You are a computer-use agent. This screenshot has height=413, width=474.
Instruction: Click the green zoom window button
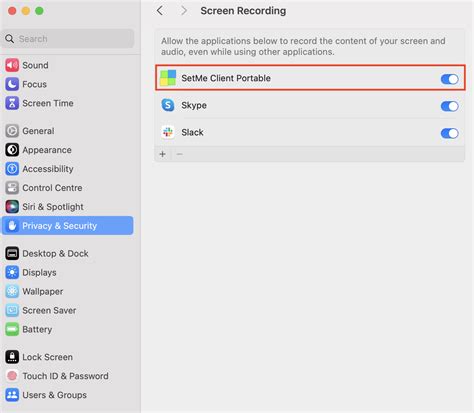pos(39,11)
